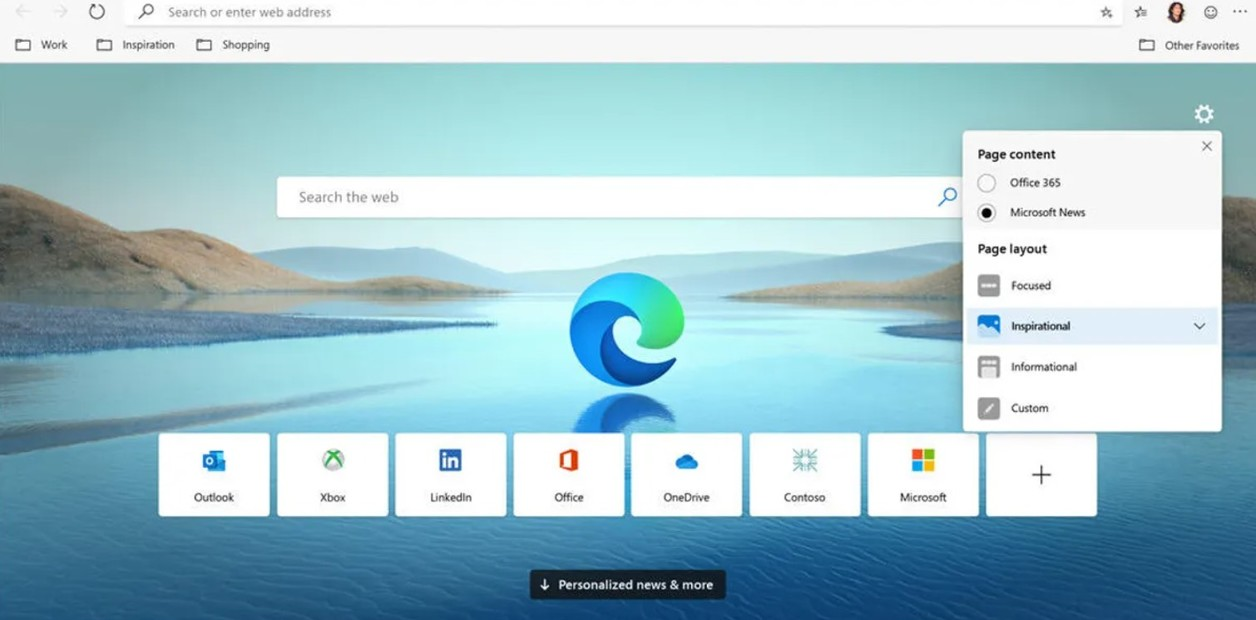
Task: Choose the Focused page layout
Action: 1030,286
